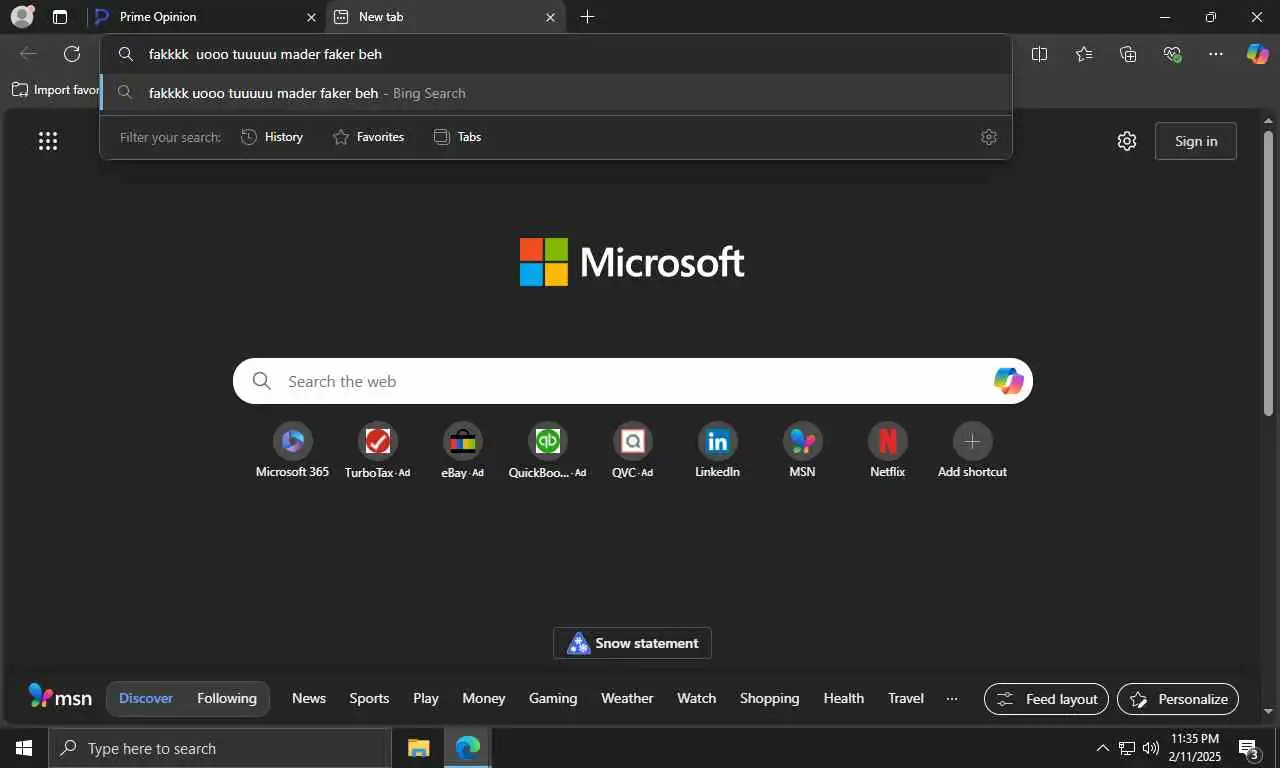Image resolution: width=1280 pixels, height=768 pixels.
Task: Click Add shortcut plus icon
Action: 972,441
